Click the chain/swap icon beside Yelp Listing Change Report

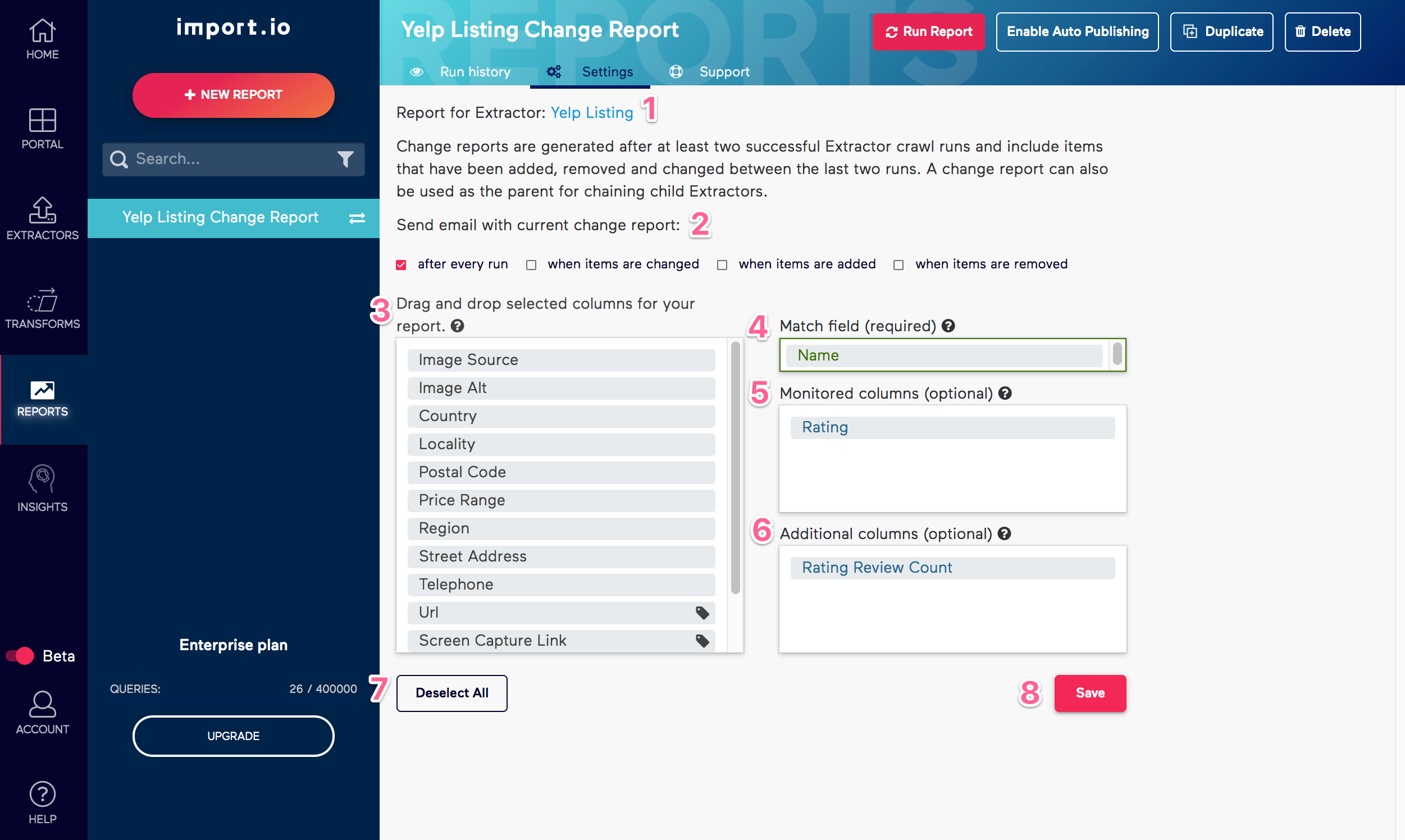coord(357,218)
